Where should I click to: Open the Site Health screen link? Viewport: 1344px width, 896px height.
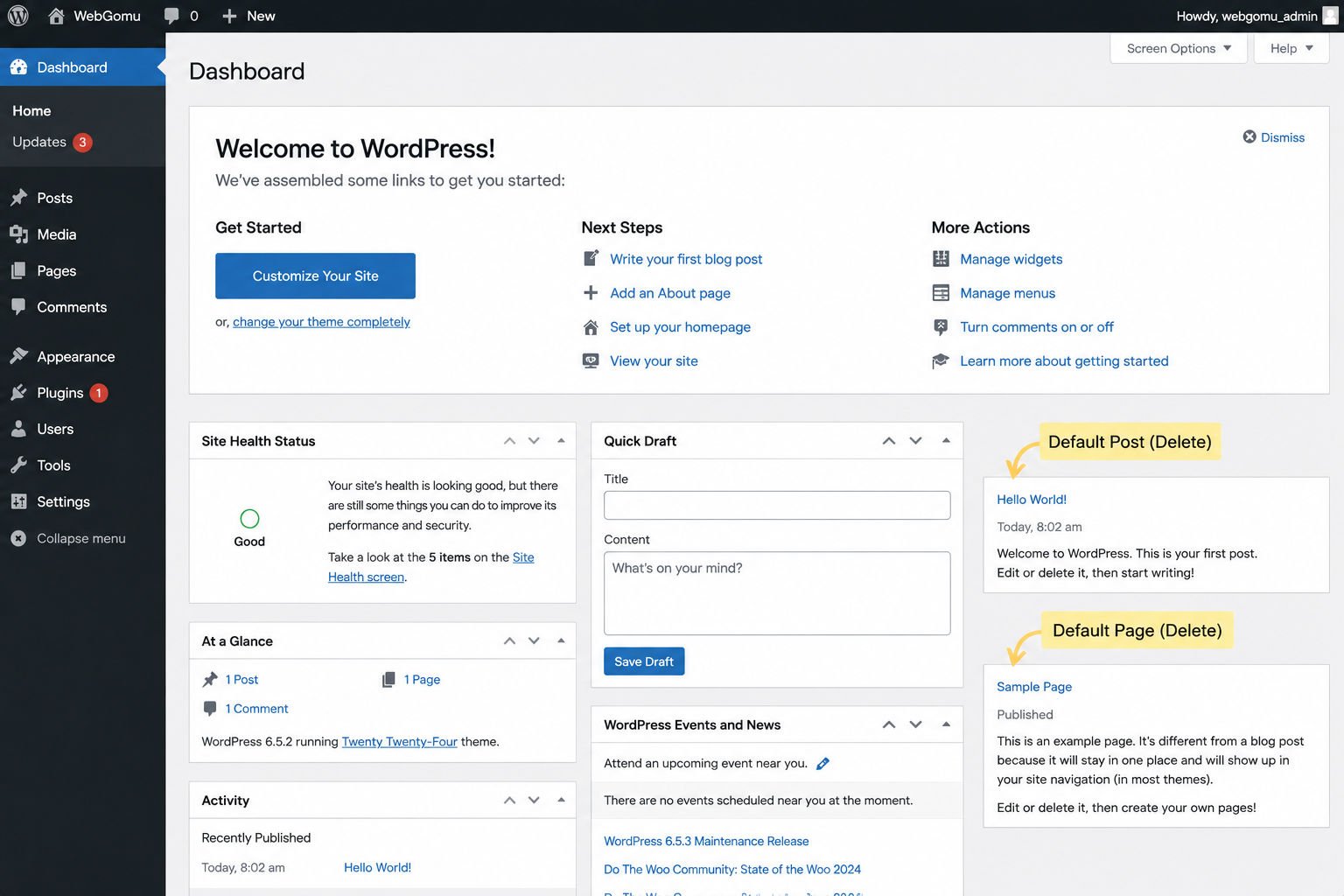tap(430, 567)
